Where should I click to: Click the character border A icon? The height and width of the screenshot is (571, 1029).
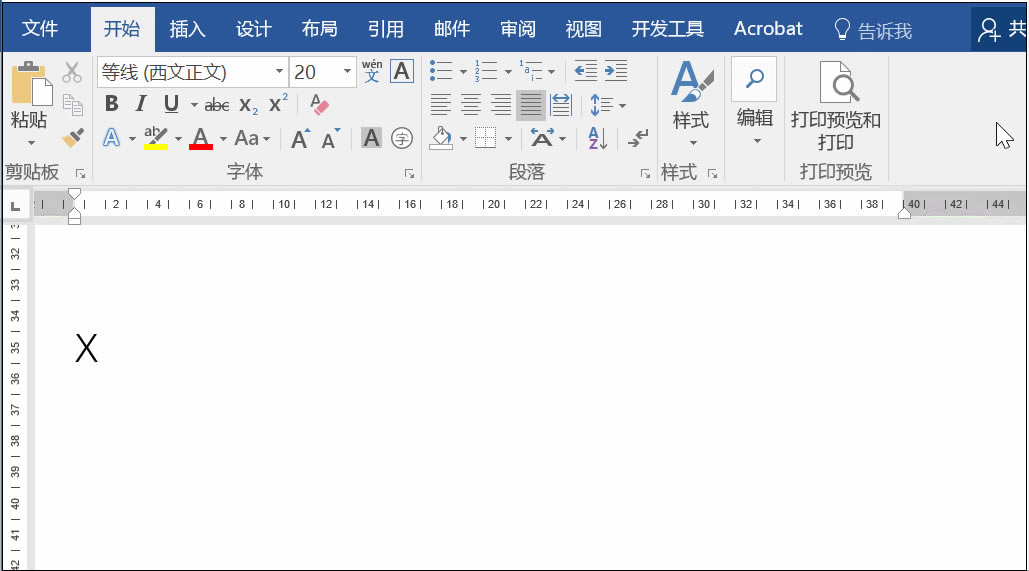point(402,71)
